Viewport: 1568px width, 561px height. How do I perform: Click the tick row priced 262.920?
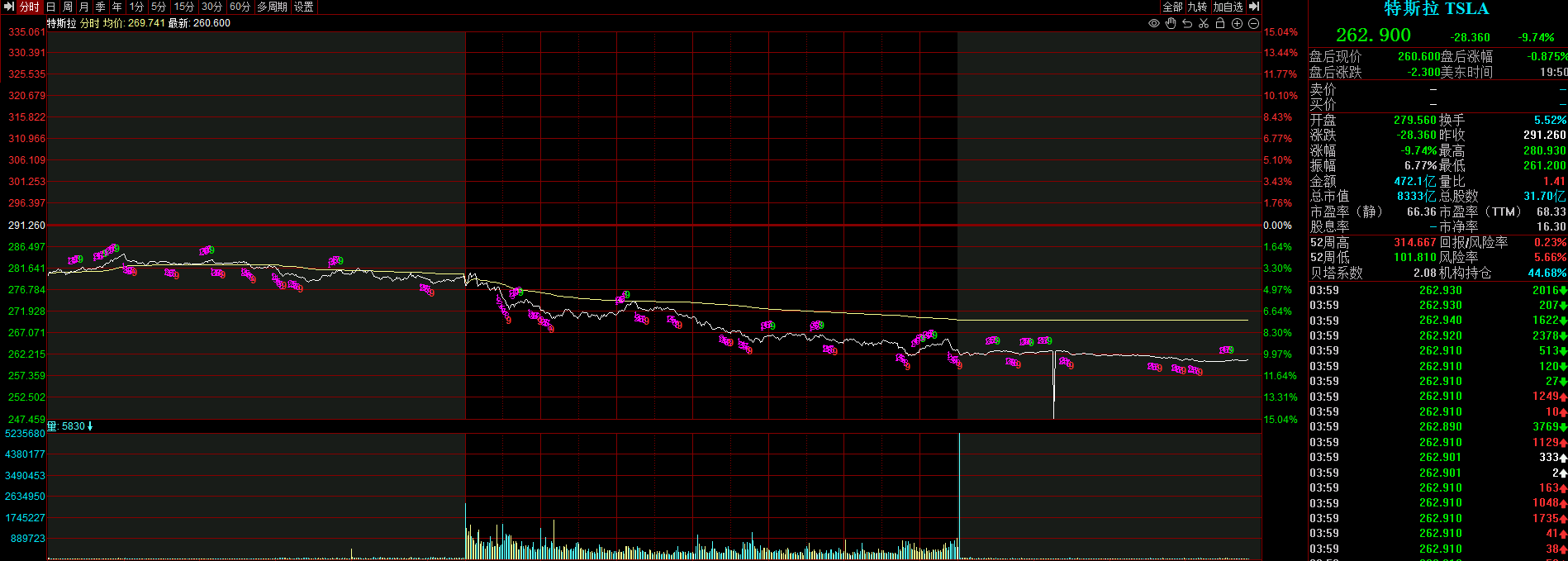tap(1437, 335)
